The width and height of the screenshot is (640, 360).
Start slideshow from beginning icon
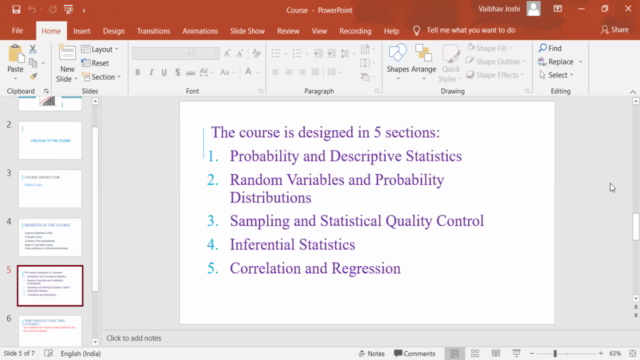[68, 9]
